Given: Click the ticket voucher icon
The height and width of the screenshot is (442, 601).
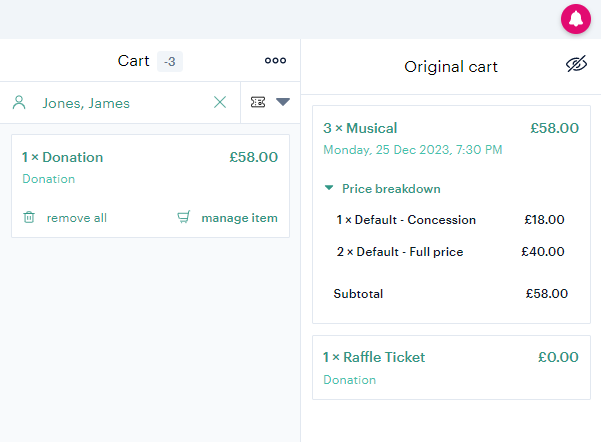Looking at the screenshot, I should 258,102.
